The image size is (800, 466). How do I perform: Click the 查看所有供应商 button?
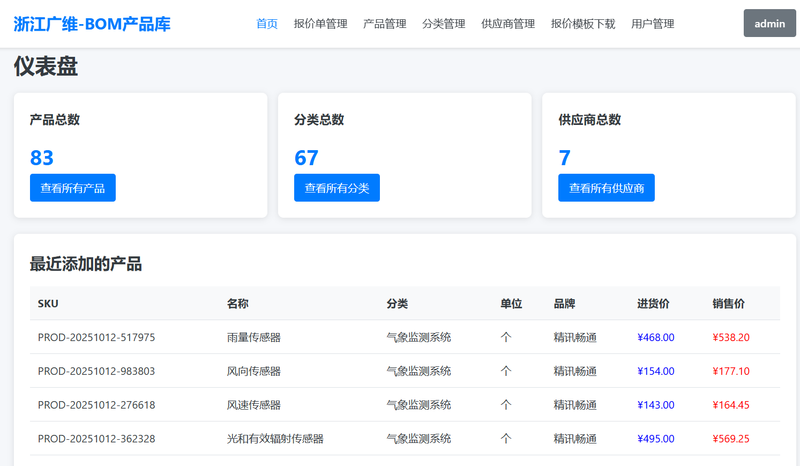tap(606, 188)
